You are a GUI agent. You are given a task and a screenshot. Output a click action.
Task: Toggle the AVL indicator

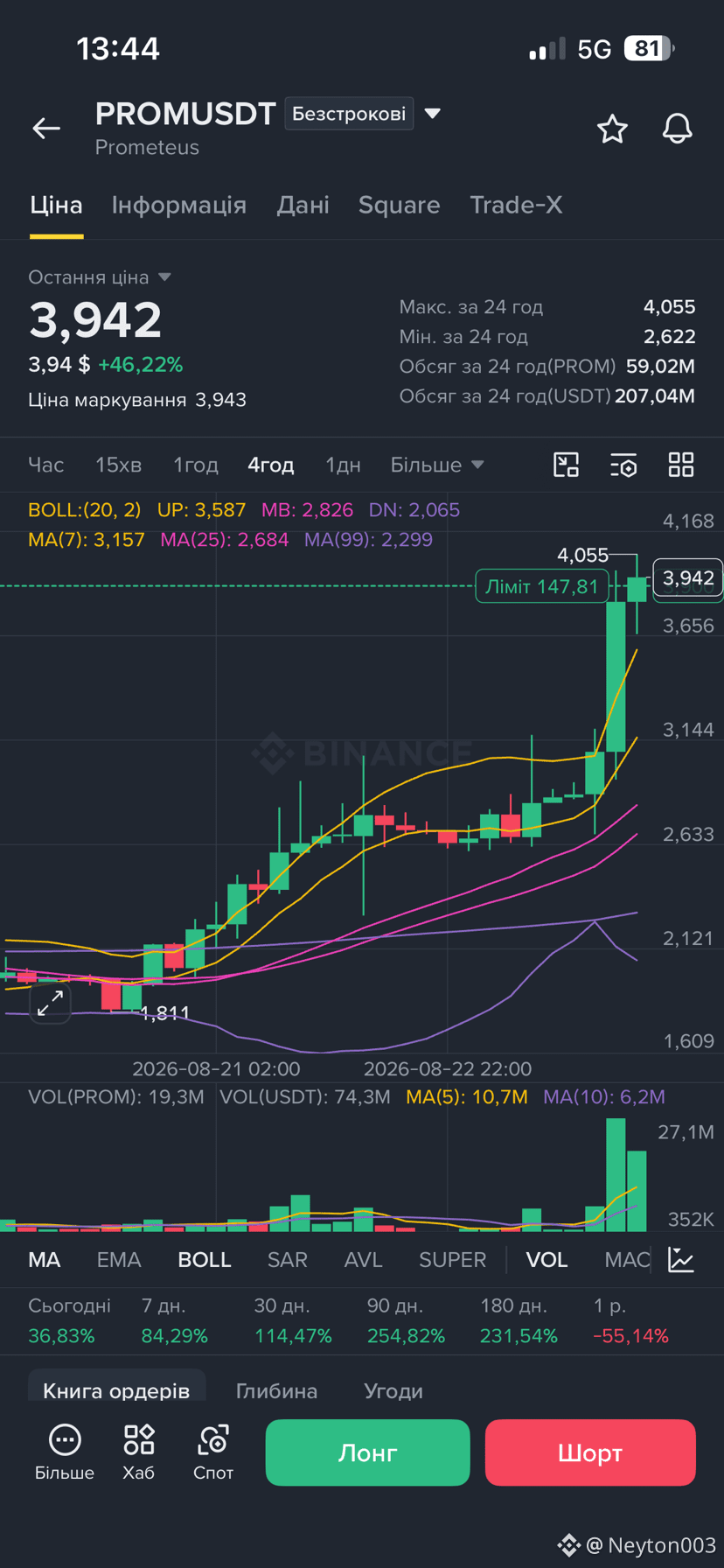click(364, 1260)
